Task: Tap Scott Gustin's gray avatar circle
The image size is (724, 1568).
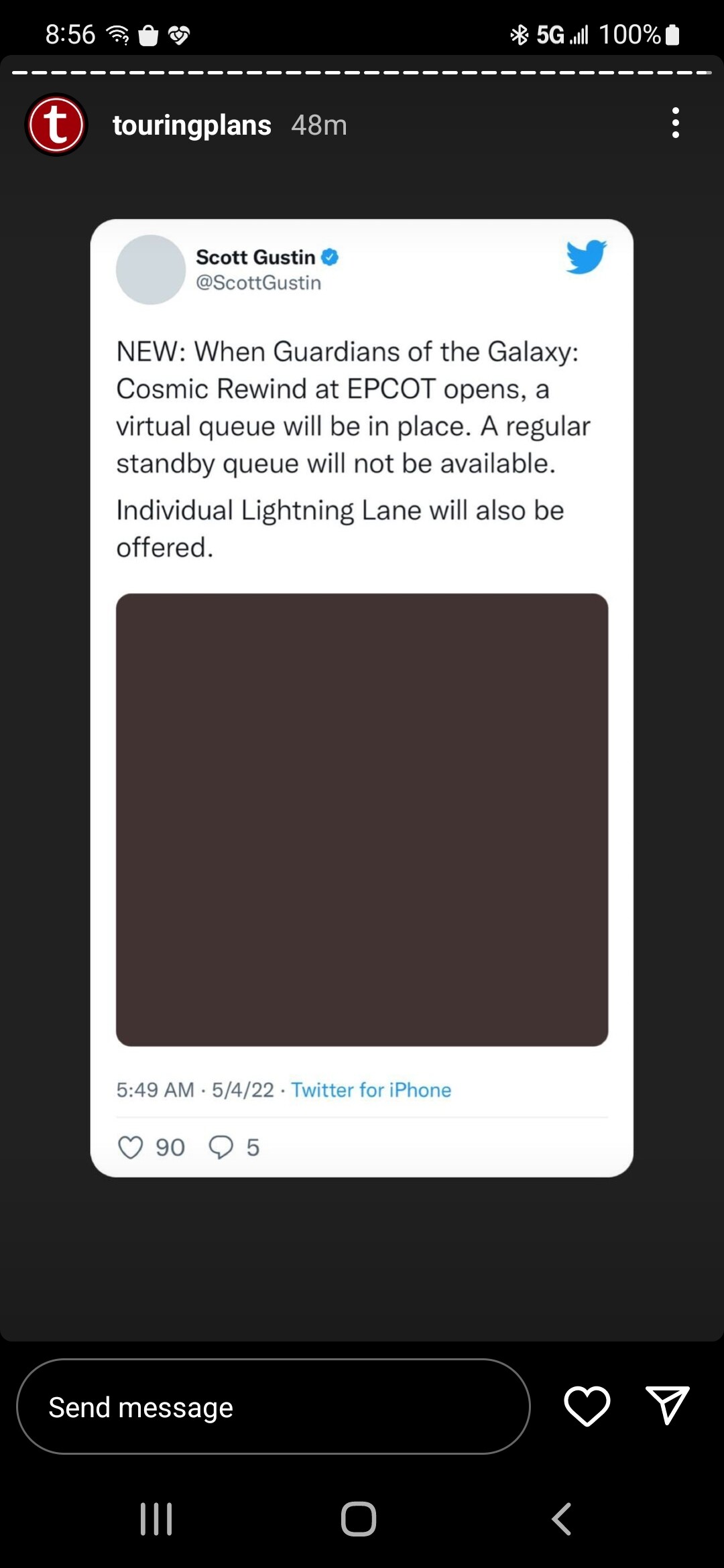Action: click(x=151, y=269)
